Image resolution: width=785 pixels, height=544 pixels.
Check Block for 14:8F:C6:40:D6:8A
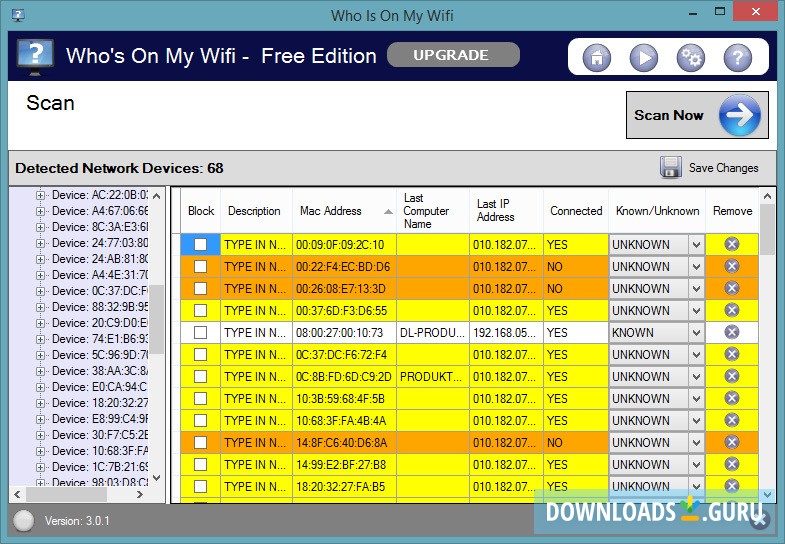coord(200,442)
